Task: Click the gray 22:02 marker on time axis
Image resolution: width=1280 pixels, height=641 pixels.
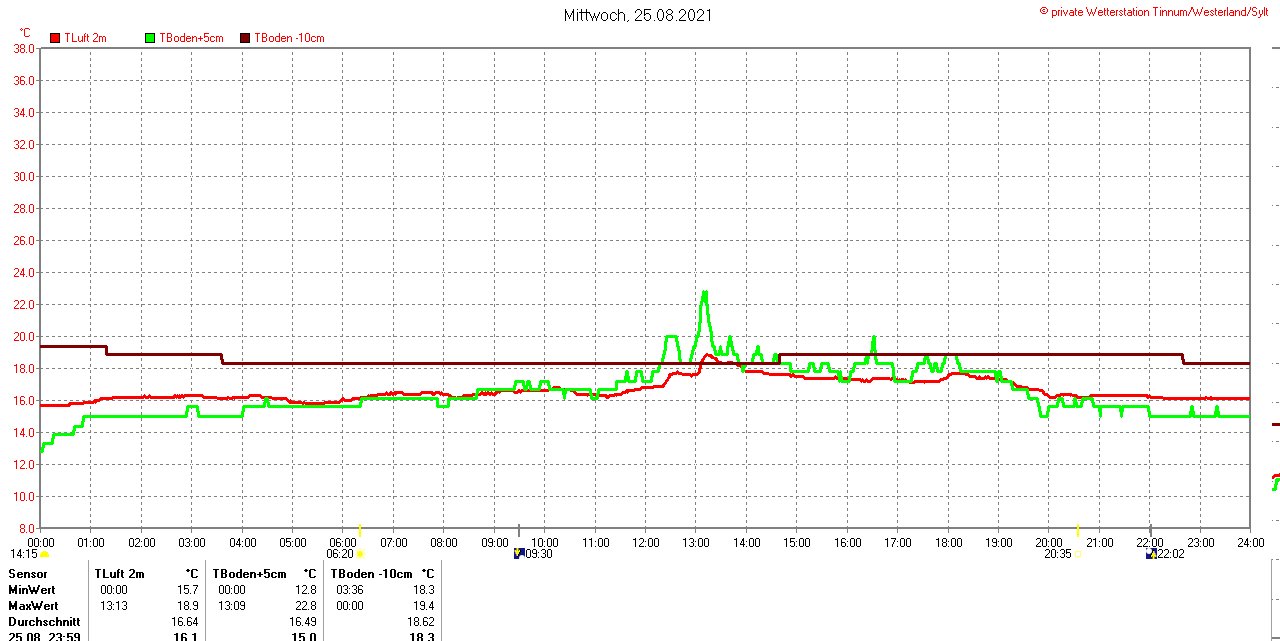Action: 1150,530
